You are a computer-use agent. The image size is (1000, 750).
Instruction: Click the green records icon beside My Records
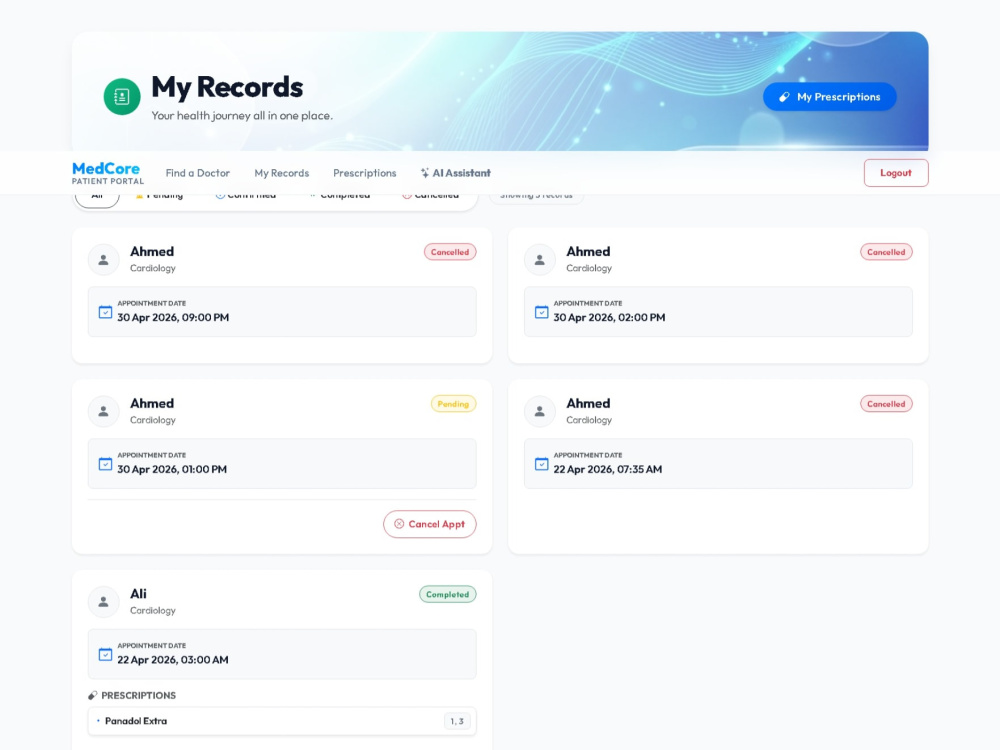(122, 97)
